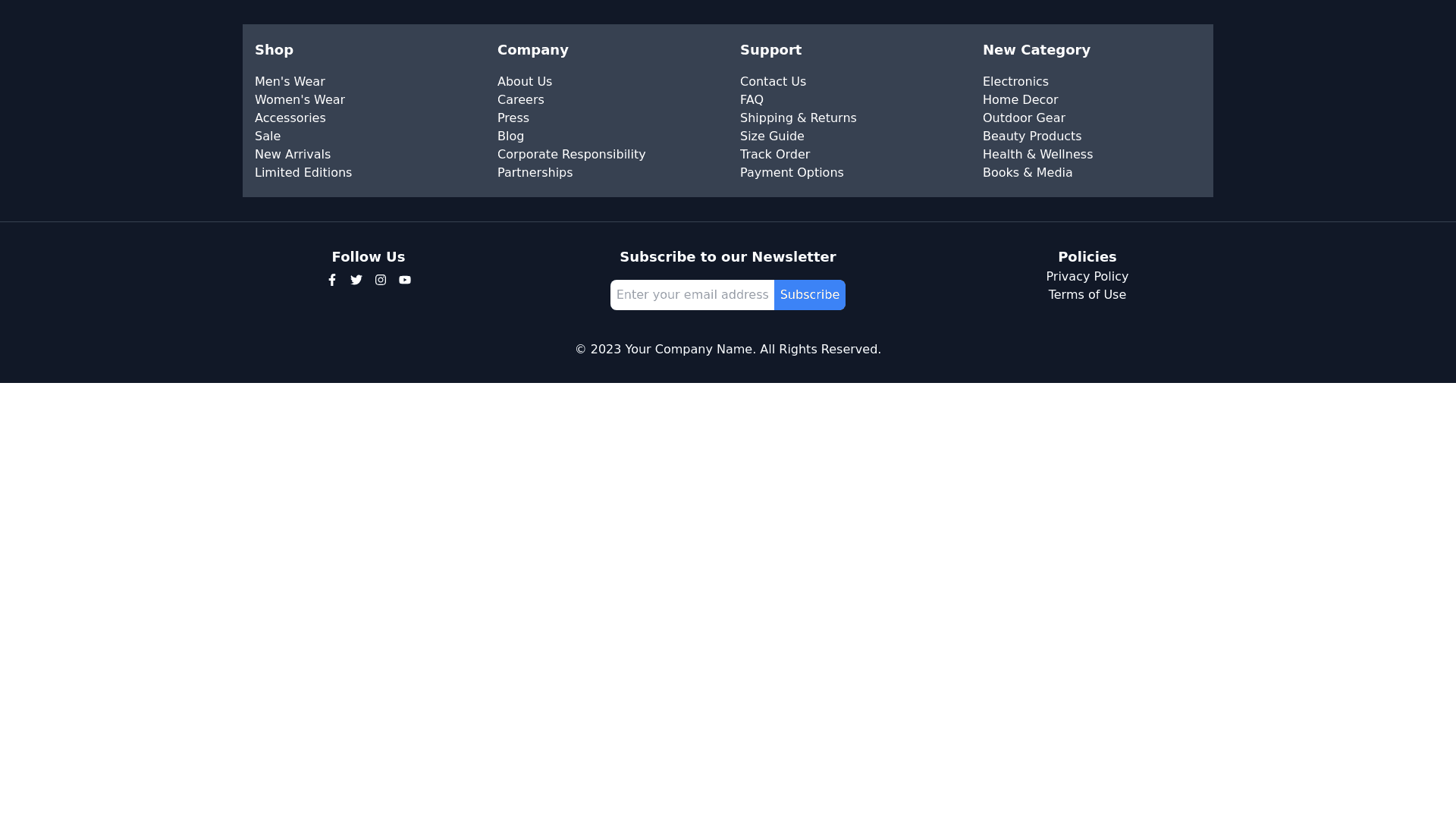
Task: Open Health & Wellness category
Action: pos(1037,155)
